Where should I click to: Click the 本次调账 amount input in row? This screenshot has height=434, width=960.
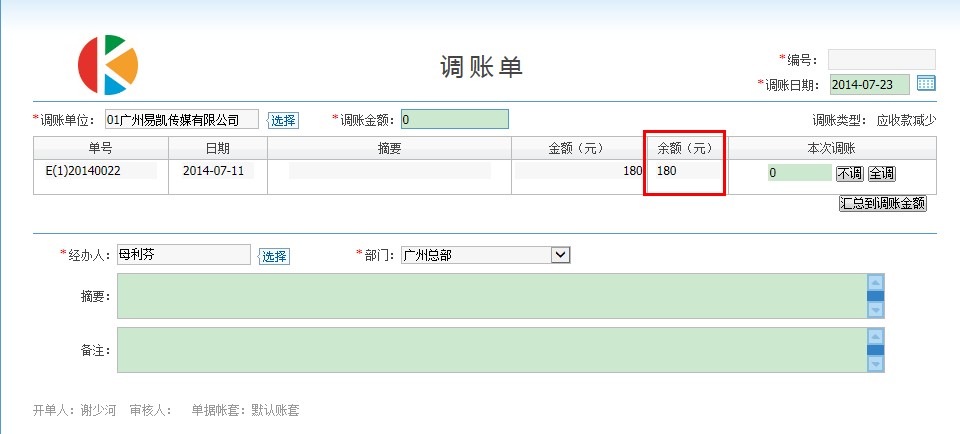(x=798, y=173)
